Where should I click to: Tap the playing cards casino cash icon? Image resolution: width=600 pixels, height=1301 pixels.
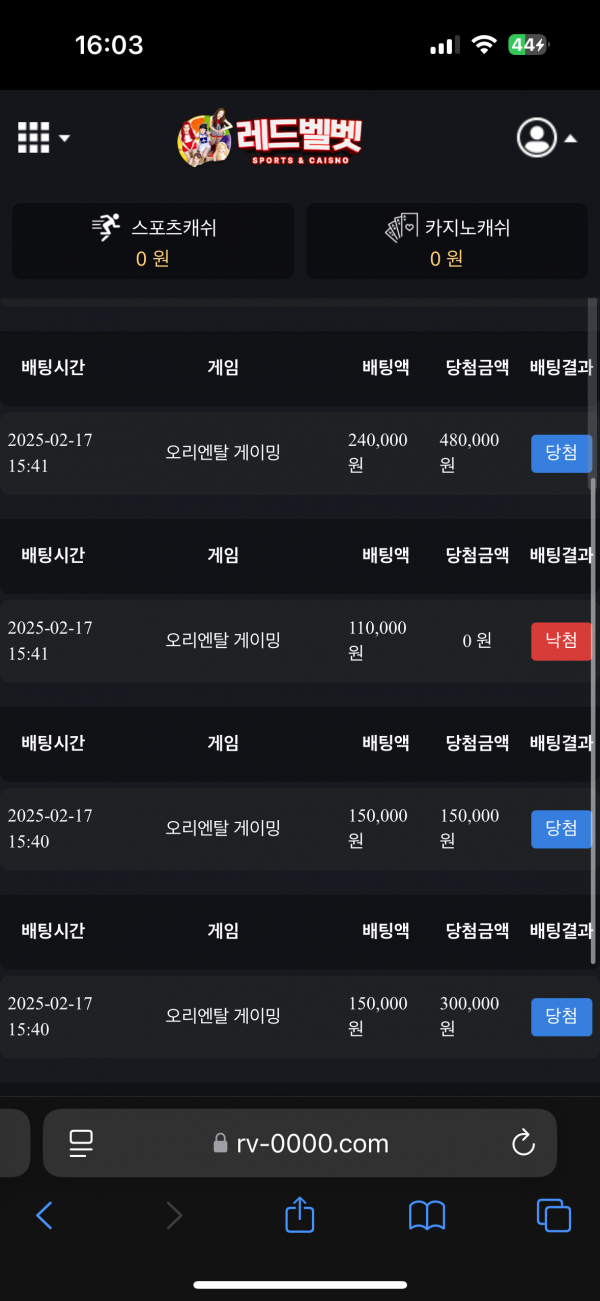pos(401,228)
